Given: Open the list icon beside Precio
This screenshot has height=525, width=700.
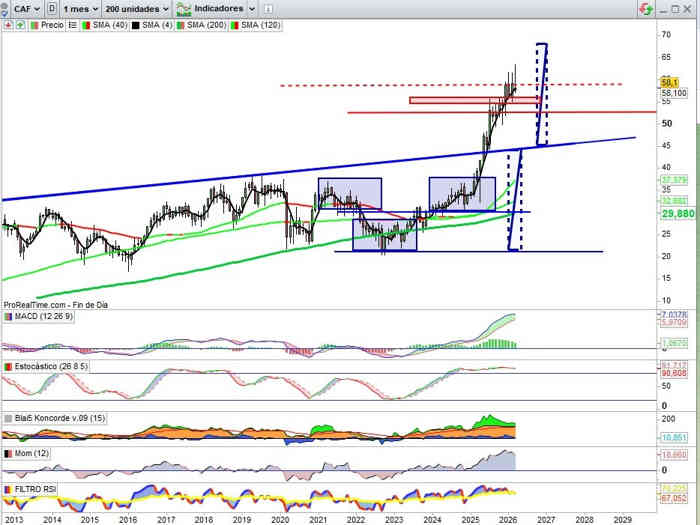Looking at the screenshot, I should pyautogui.click(x=74, y=23).
